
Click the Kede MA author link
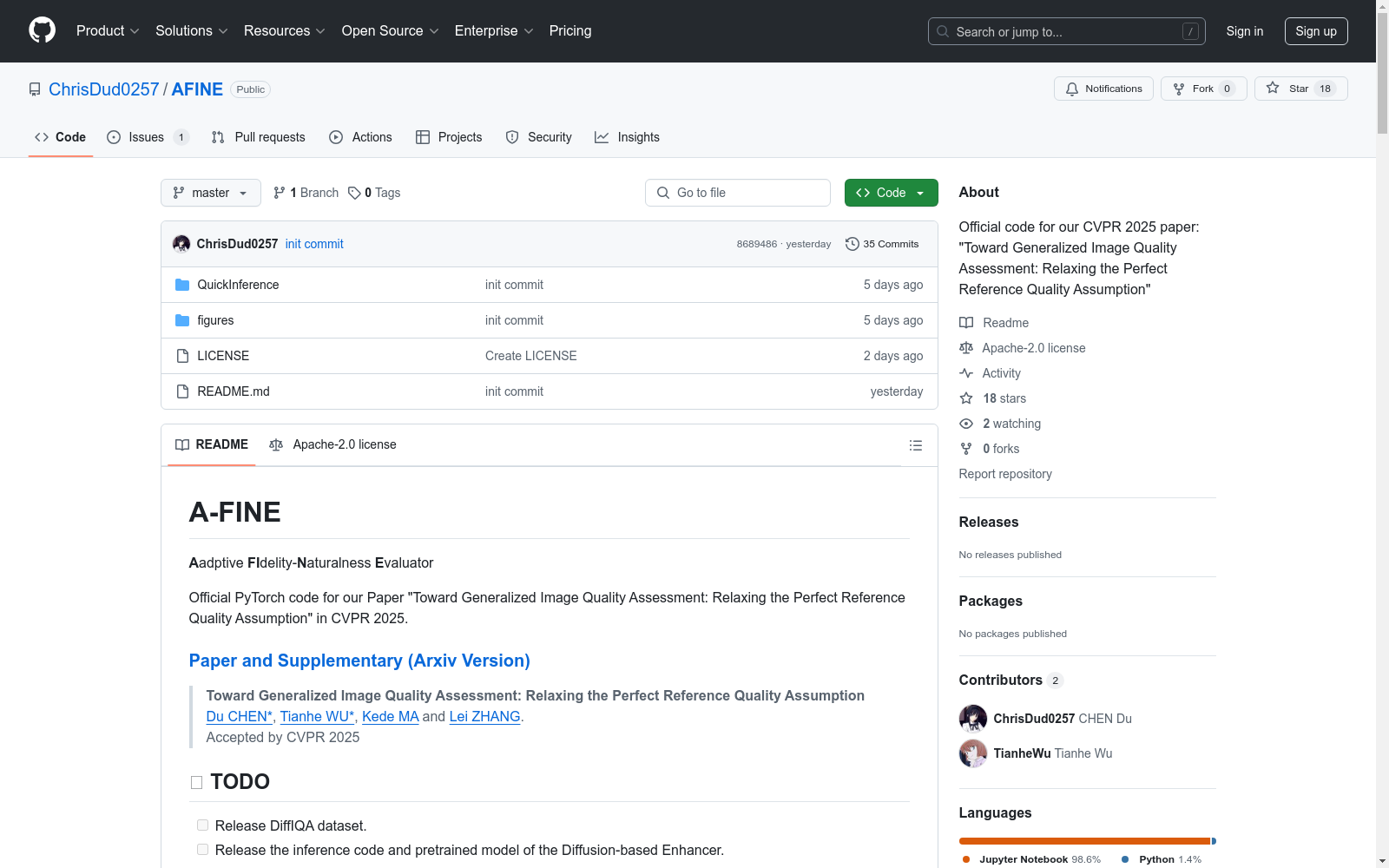pyautogui.click(x=391, y=716)
